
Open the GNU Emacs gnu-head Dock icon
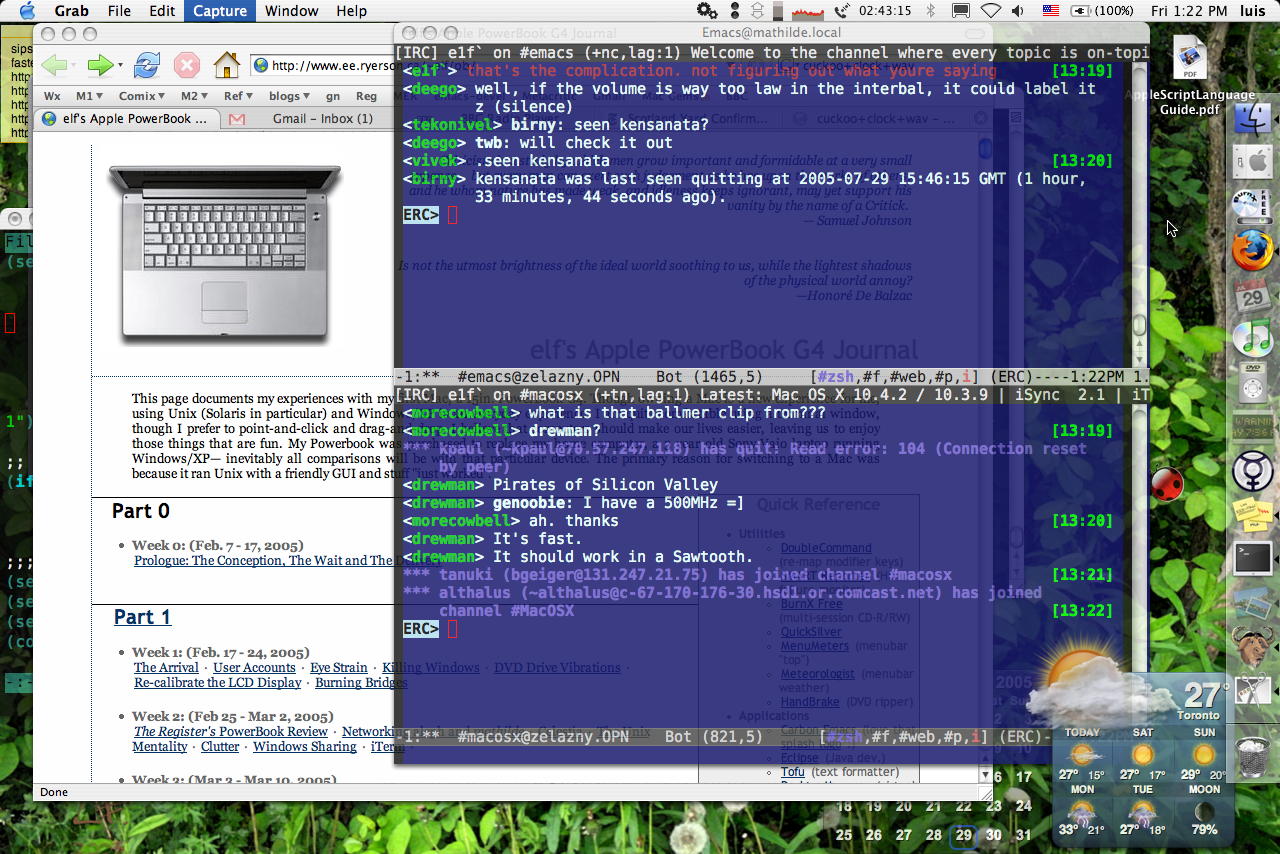click(1252, 647)
